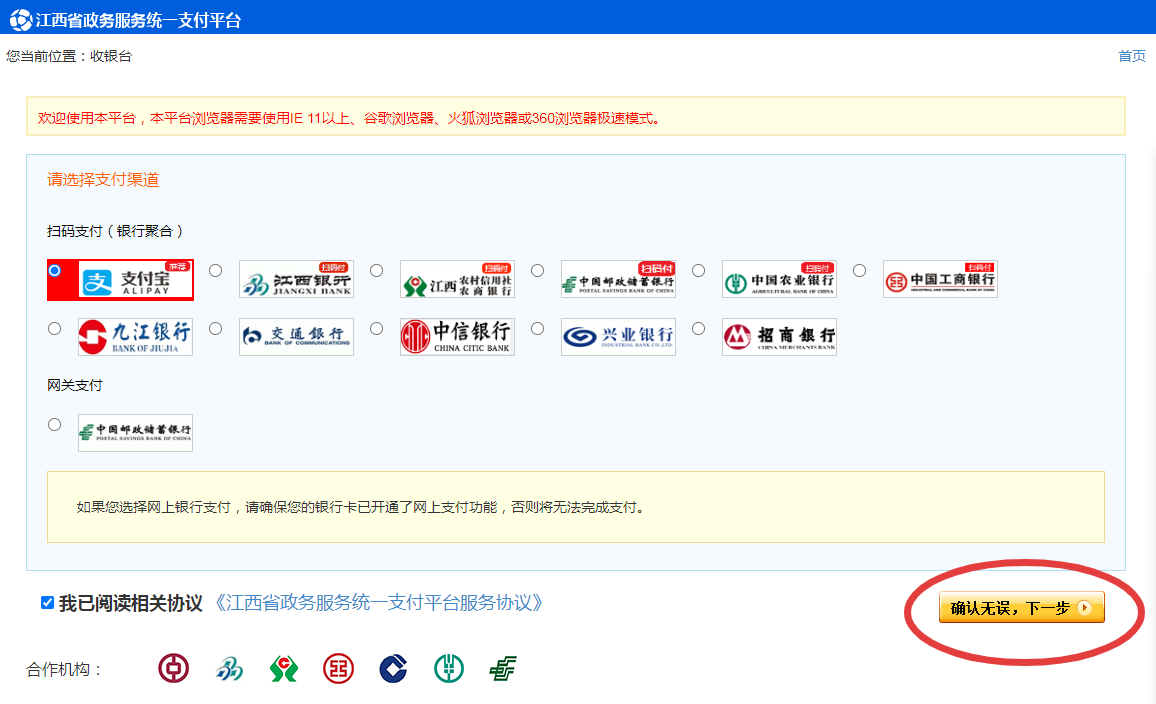Viewport: 1156px width, 704px height.
Task: Click the 中国工商银行 ICBC logo
Action: coord(940,279)
